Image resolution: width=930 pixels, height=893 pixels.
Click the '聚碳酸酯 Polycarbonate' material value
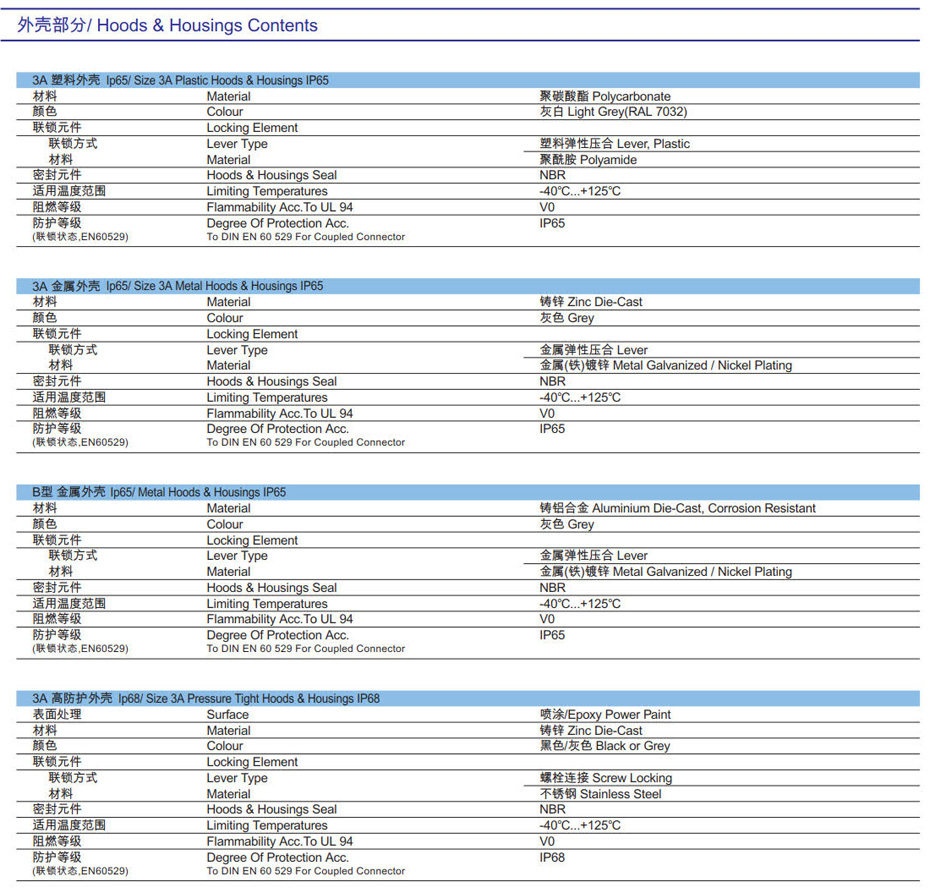(x=605, y=97)
